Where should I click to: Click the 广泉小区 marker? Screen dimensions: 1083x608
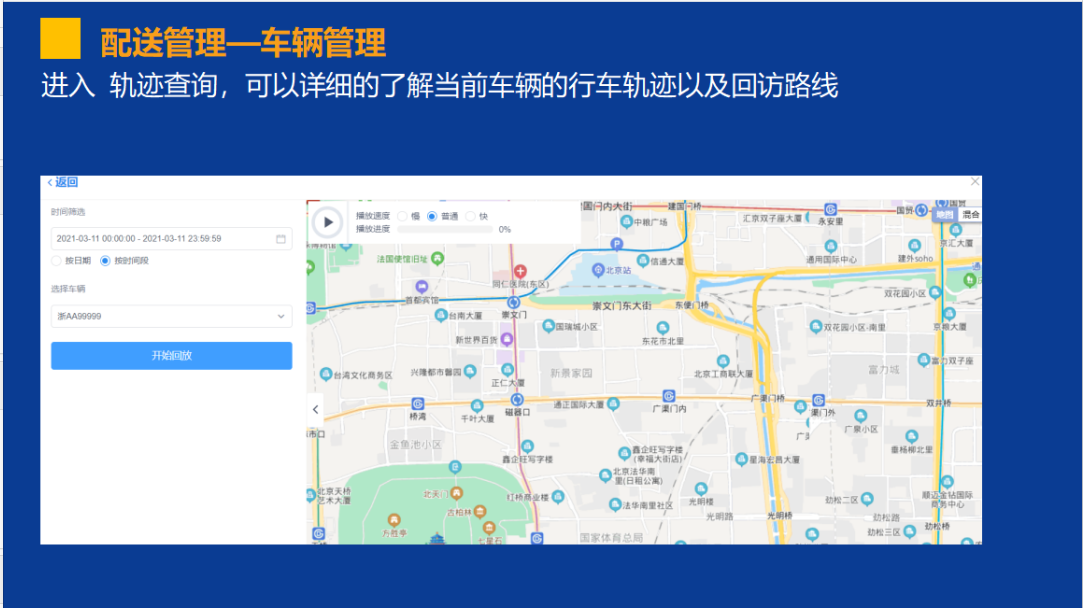[860, 416]
